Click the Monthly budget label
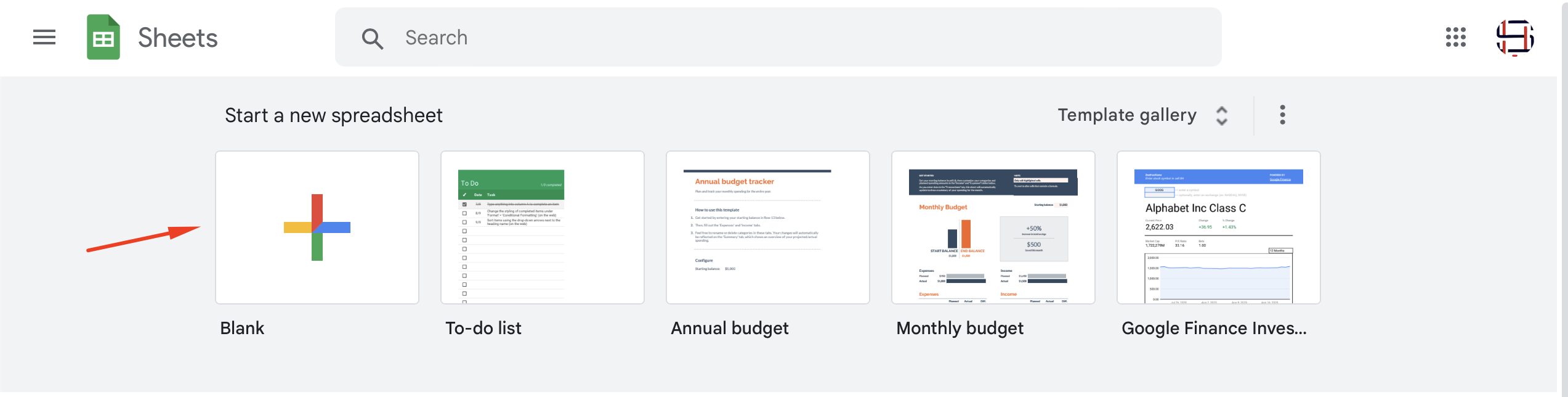This screenshot has height=397, width=1568. [x=960, y=329]
